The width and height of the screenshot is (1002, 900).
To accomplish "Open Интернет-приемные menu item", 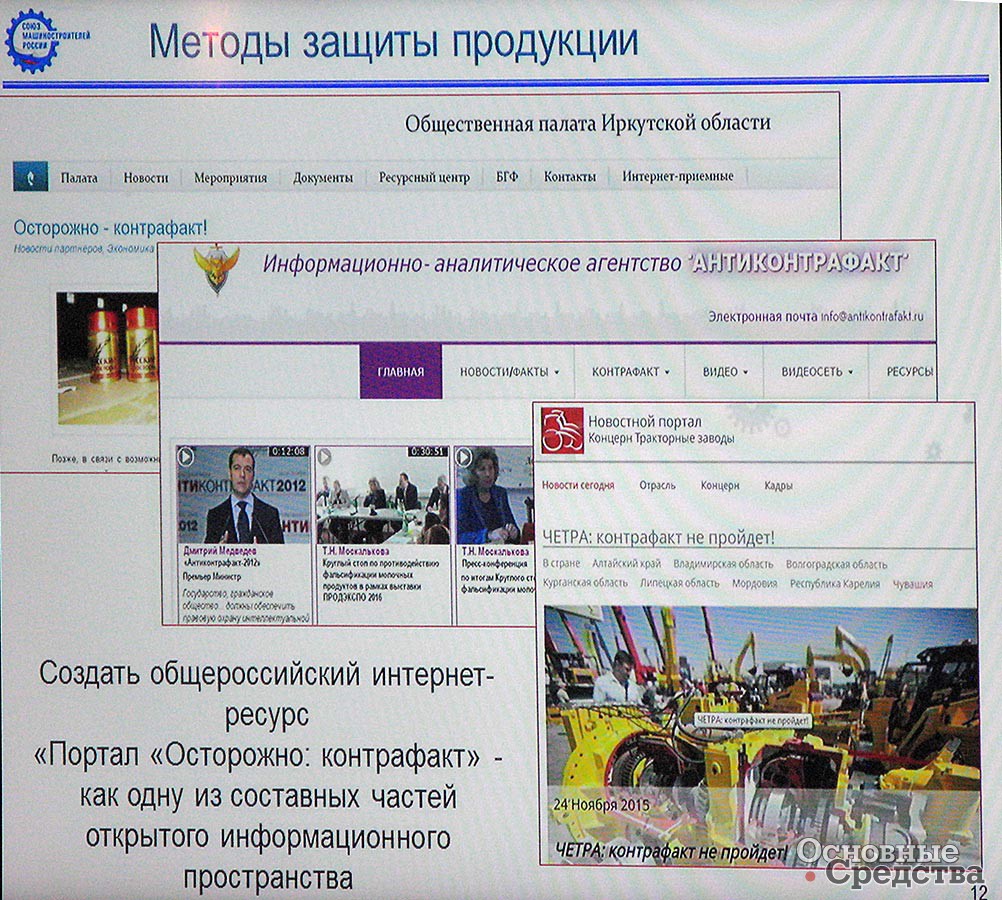I will pos(678,176).
